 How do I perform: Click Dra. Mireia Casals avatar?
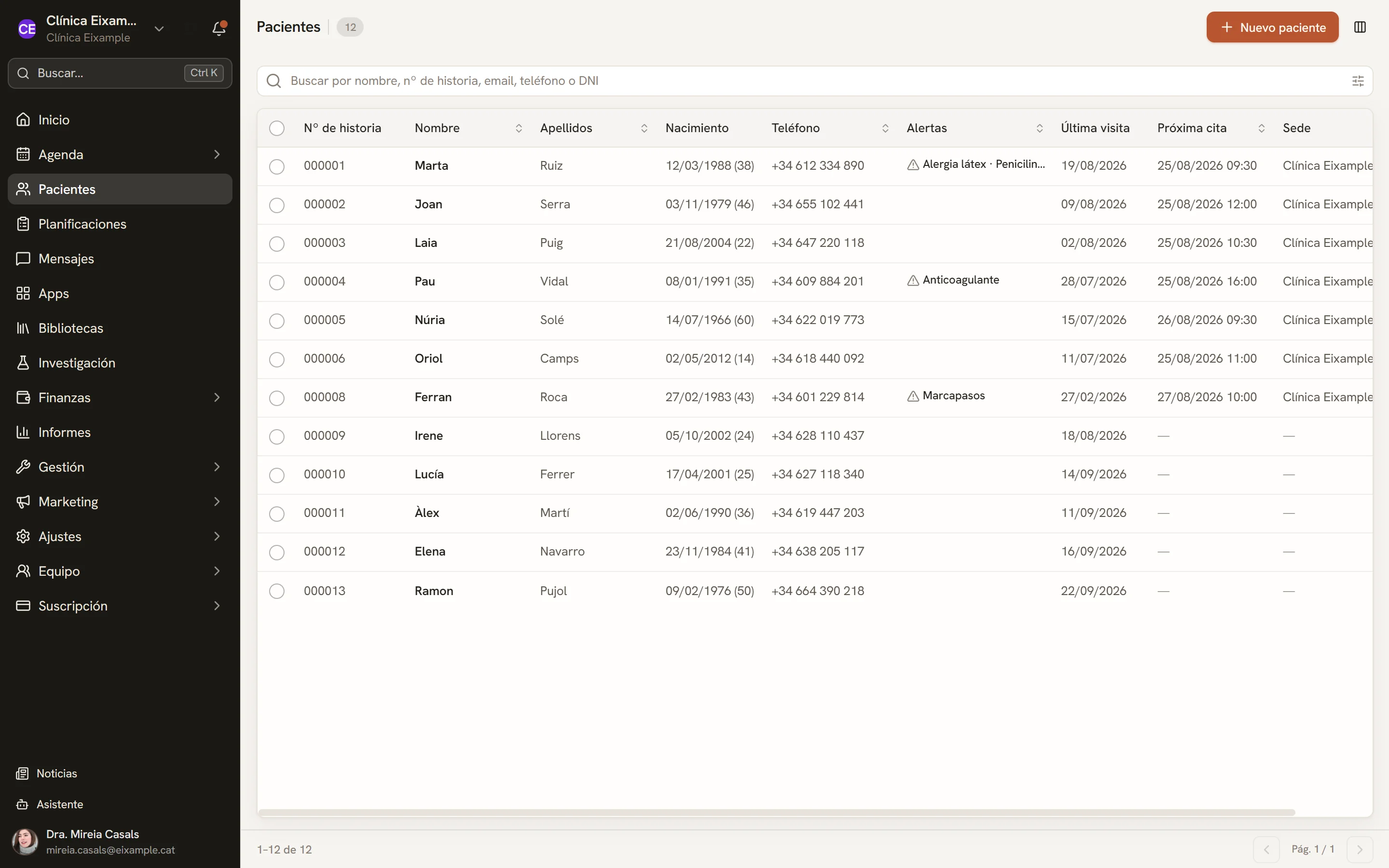pyautogui.click(x=25, y=841)
